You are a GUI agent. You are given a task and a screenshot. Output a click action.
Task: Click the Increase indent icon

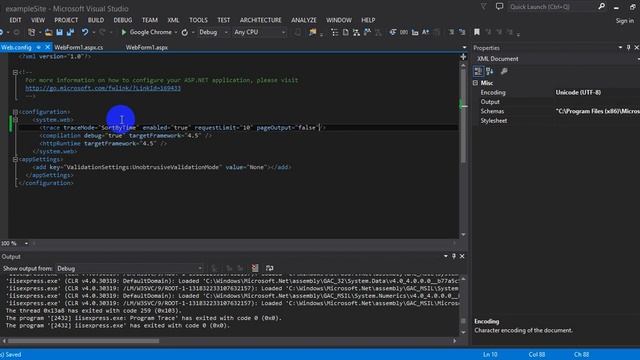coord(462,32)
